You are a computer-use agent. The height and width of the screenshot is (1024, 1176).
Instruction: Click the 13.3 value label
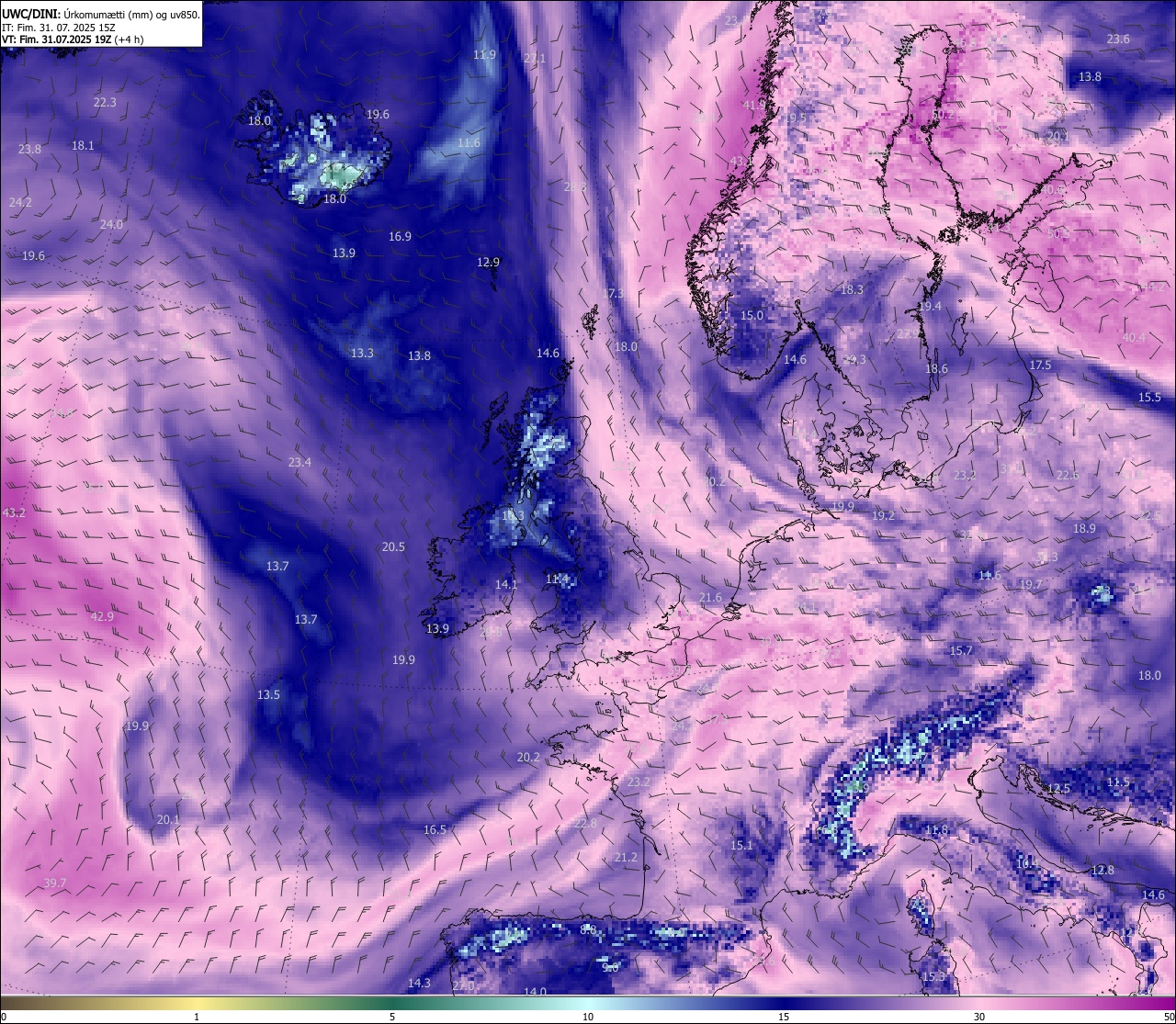pos(362,353)
